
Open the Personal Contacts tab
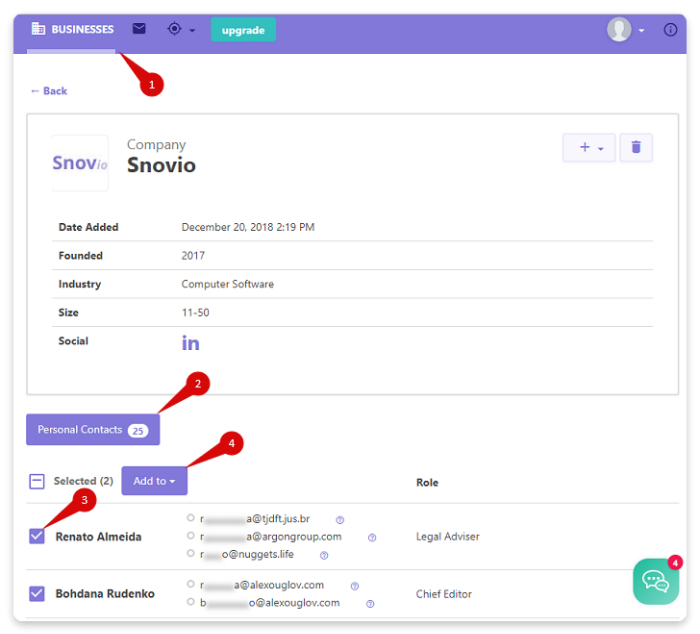tap(93, 430)
